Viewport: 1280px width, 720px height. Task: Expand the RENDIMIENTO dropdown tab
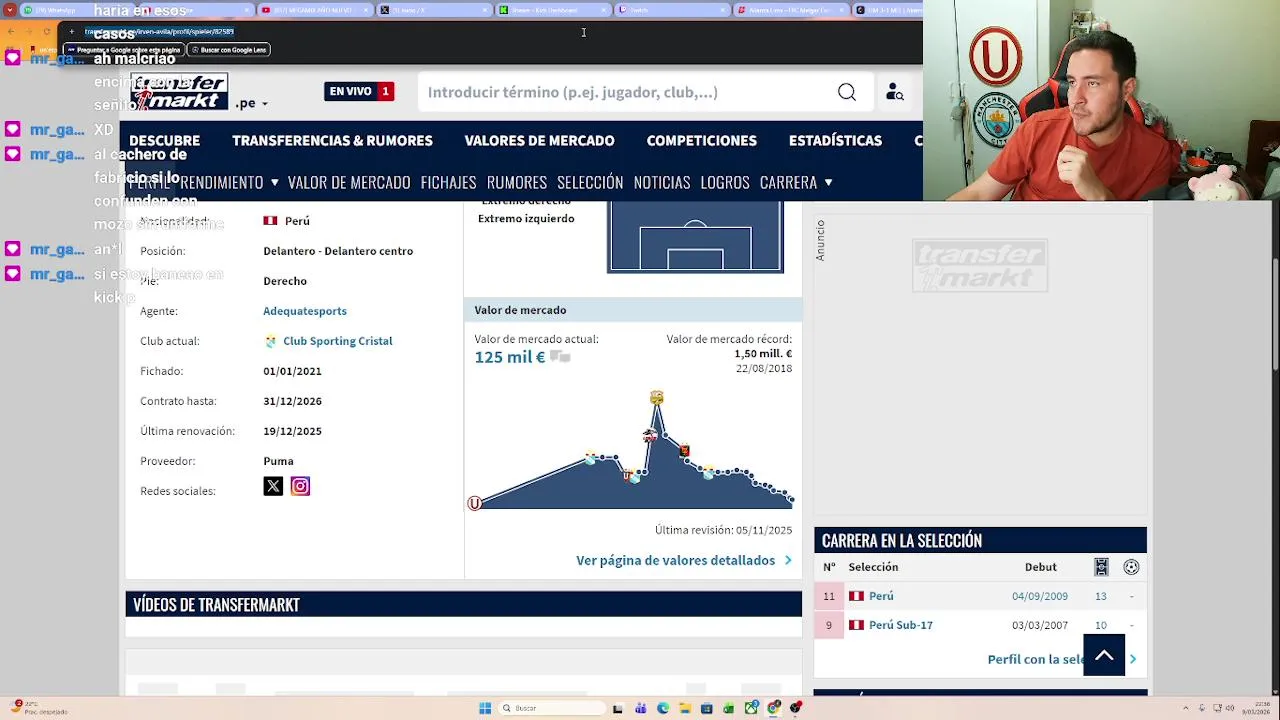coord(229,182)
